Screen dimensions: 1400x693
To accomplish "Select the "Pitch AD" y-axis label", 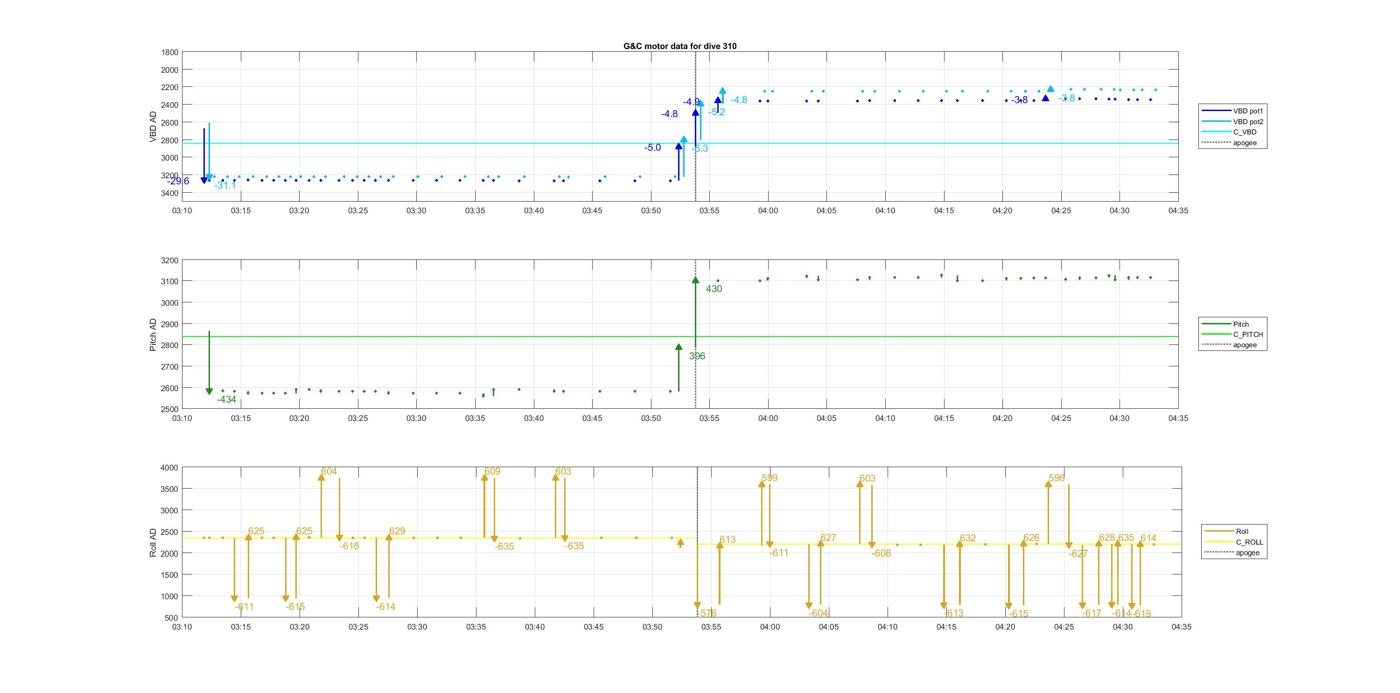I will click(154, 334).
